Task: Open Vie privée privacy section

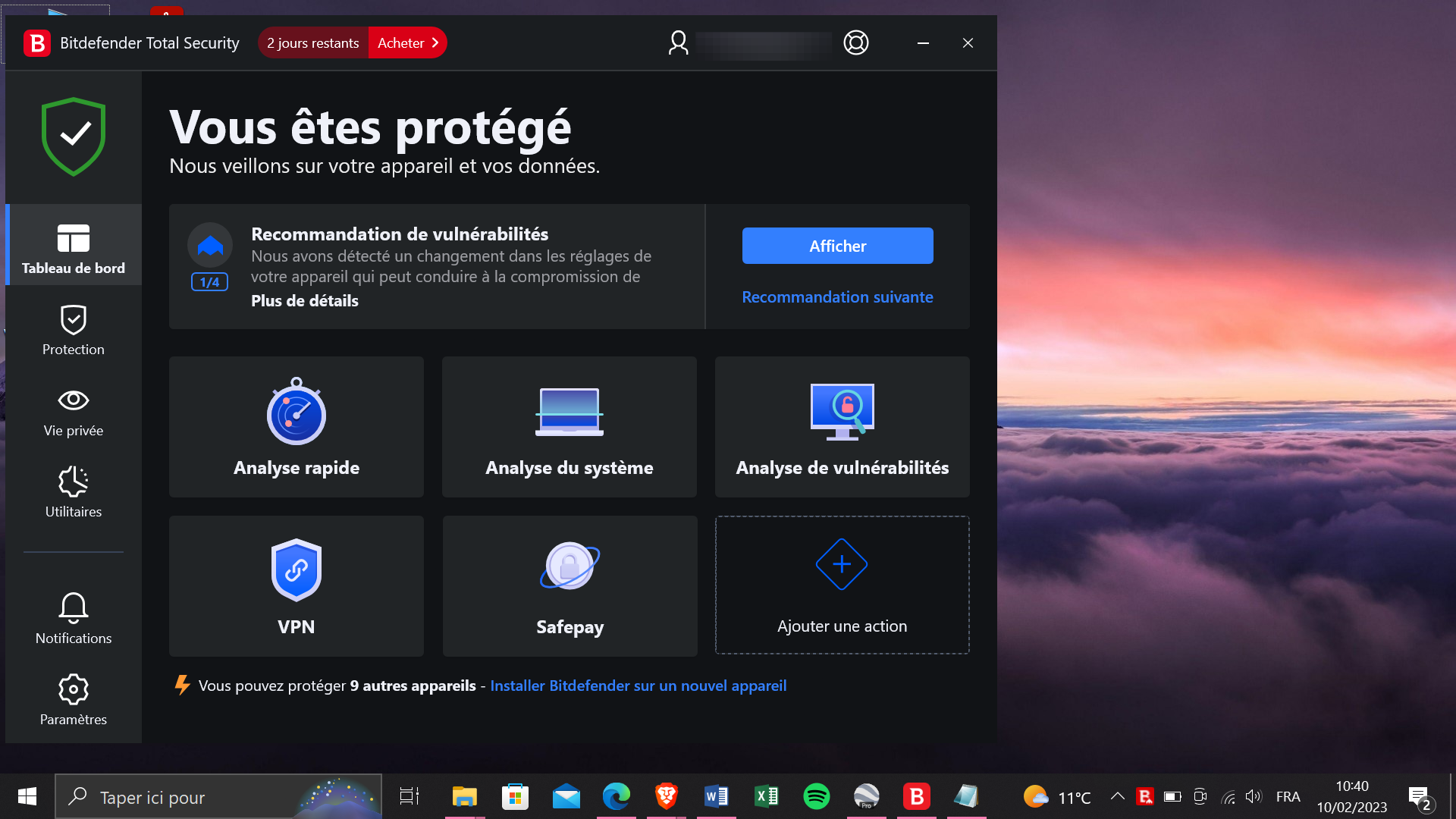Action: [73, 412]
